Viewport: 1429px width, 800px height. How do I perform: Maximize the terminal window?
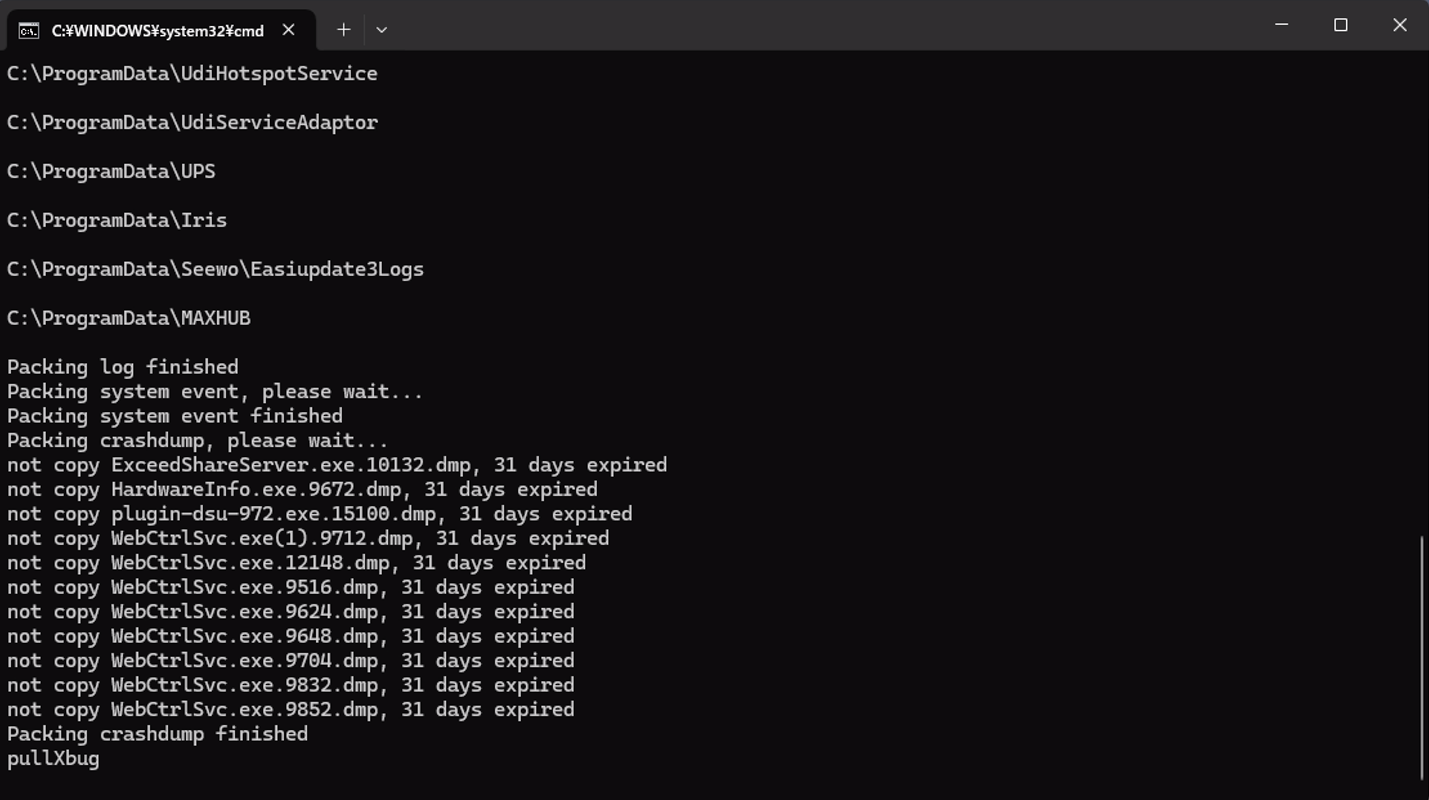click(1340, 25)
